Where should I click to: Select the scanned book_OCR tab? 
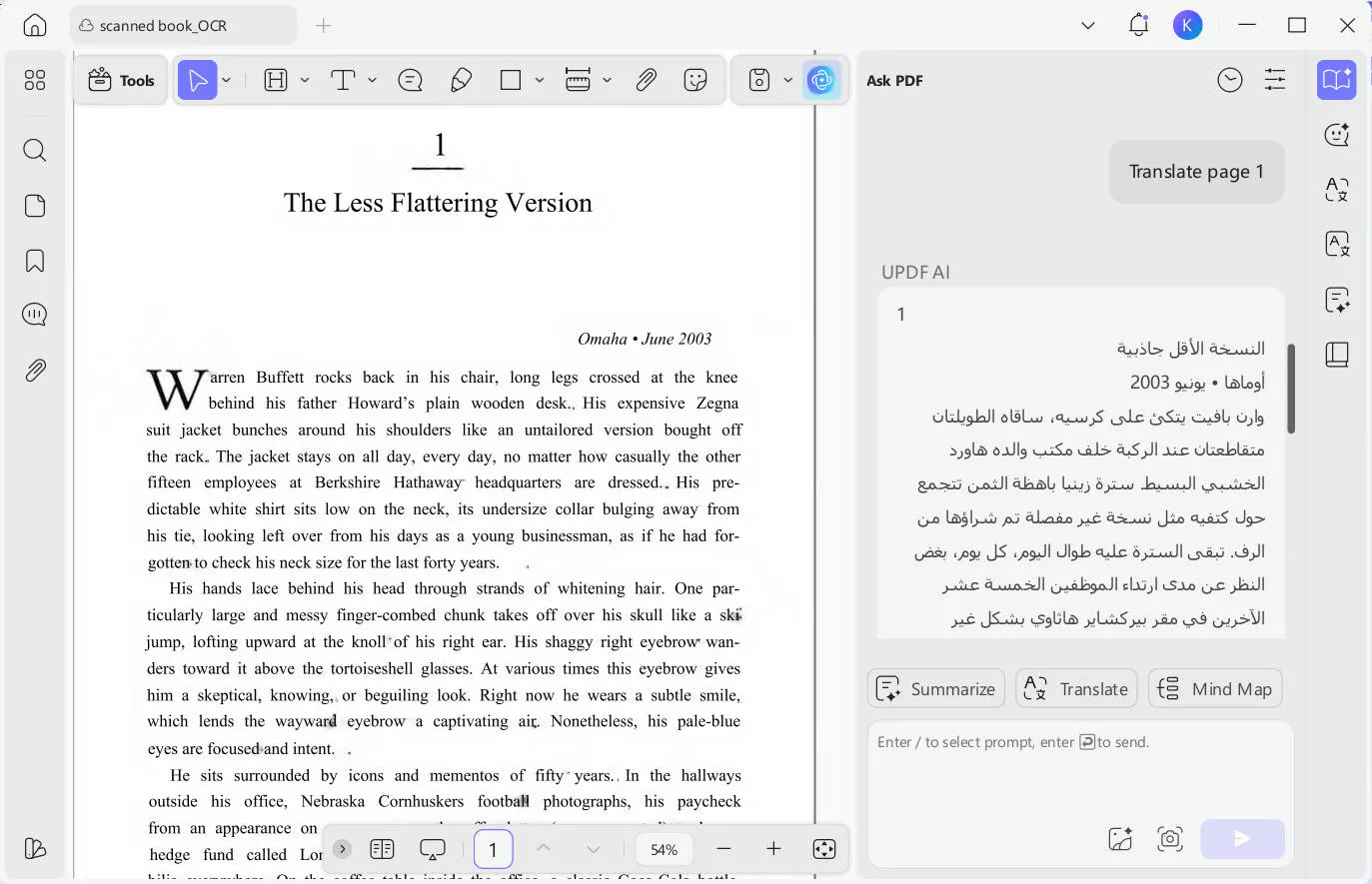point(183,25)
